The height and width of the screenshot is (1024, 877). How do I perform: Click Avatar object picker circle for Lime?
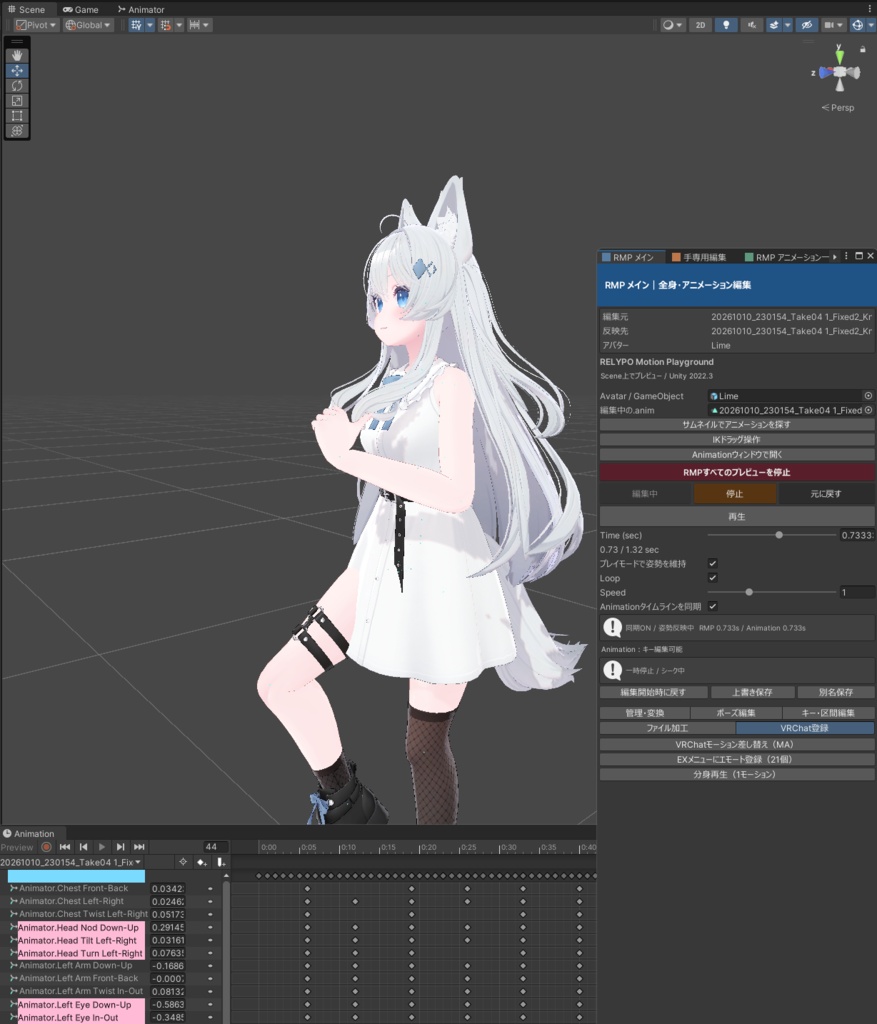pyautogui.click(x=868, y=396)
